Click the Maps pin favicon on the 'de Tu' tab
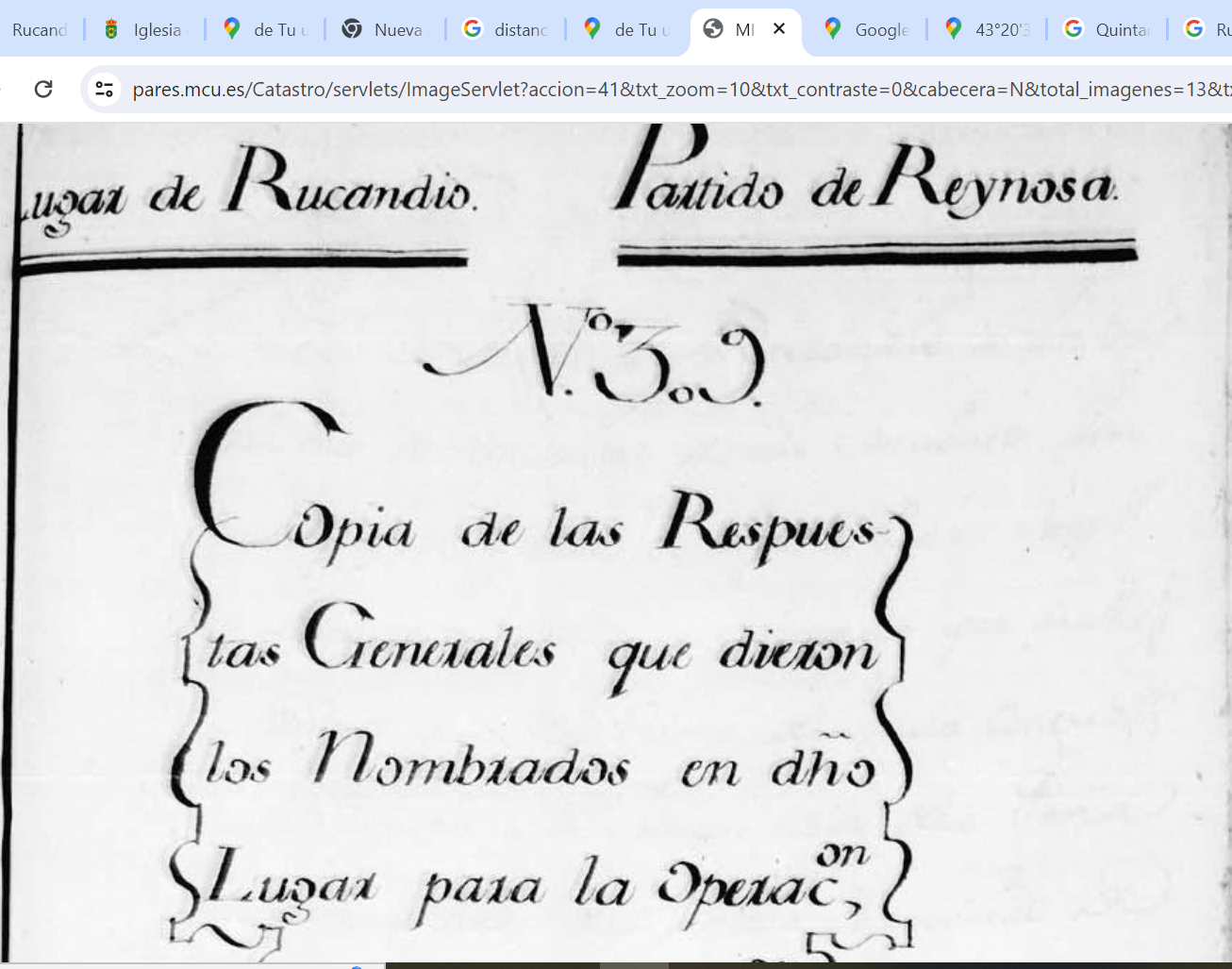The height and width of the screenshot is (969, 1232). 231,28
